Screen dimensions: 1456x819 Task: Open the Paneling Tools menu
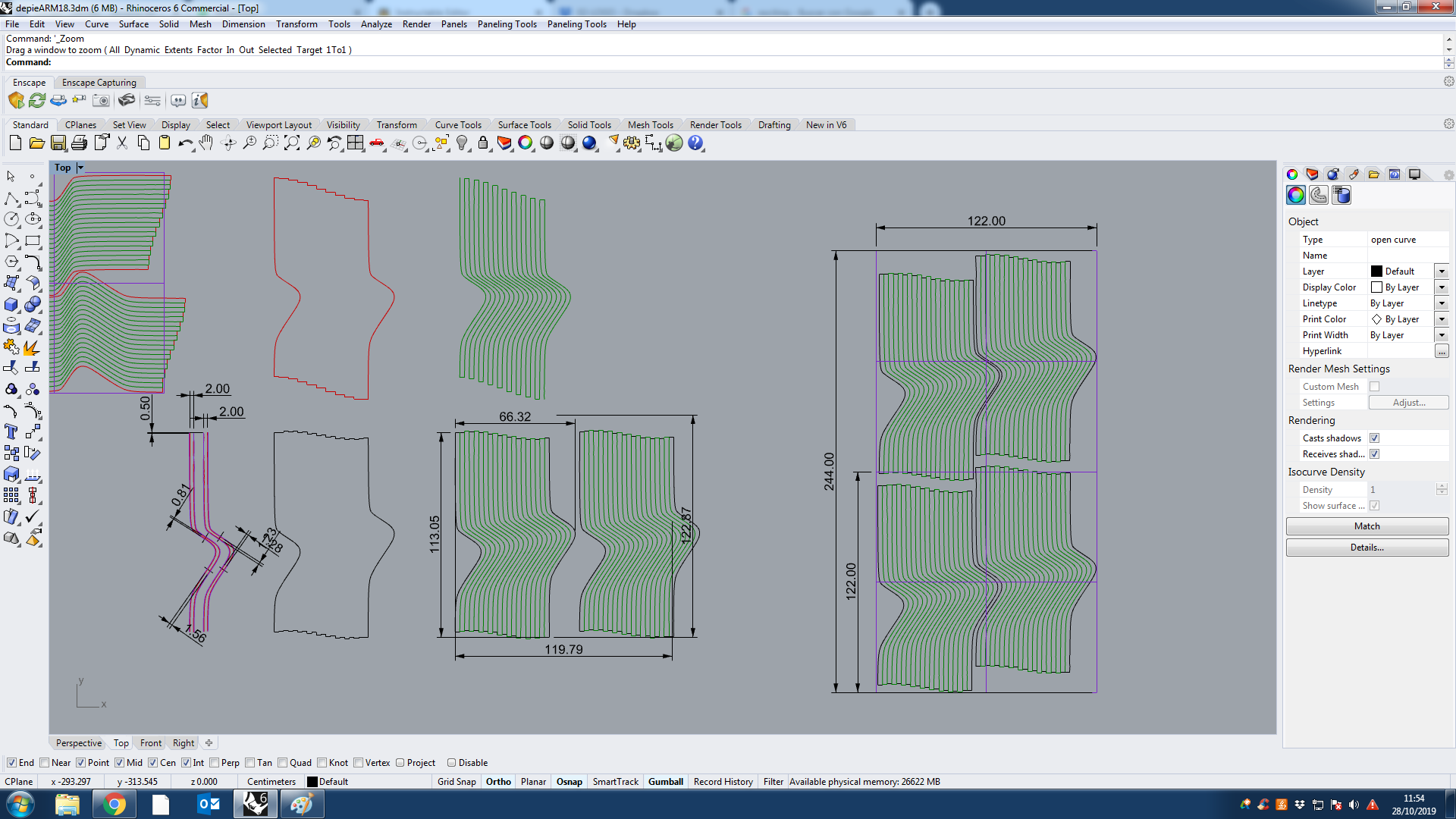tap(507, 24)
